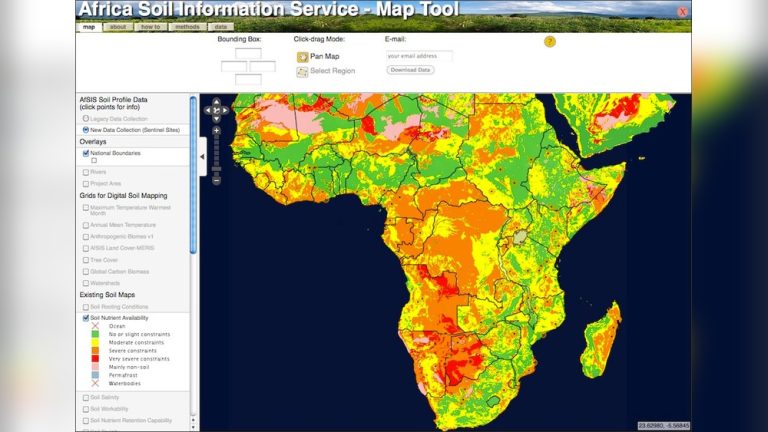
Task: Click the Download Data button
Action: coord(410,70)
